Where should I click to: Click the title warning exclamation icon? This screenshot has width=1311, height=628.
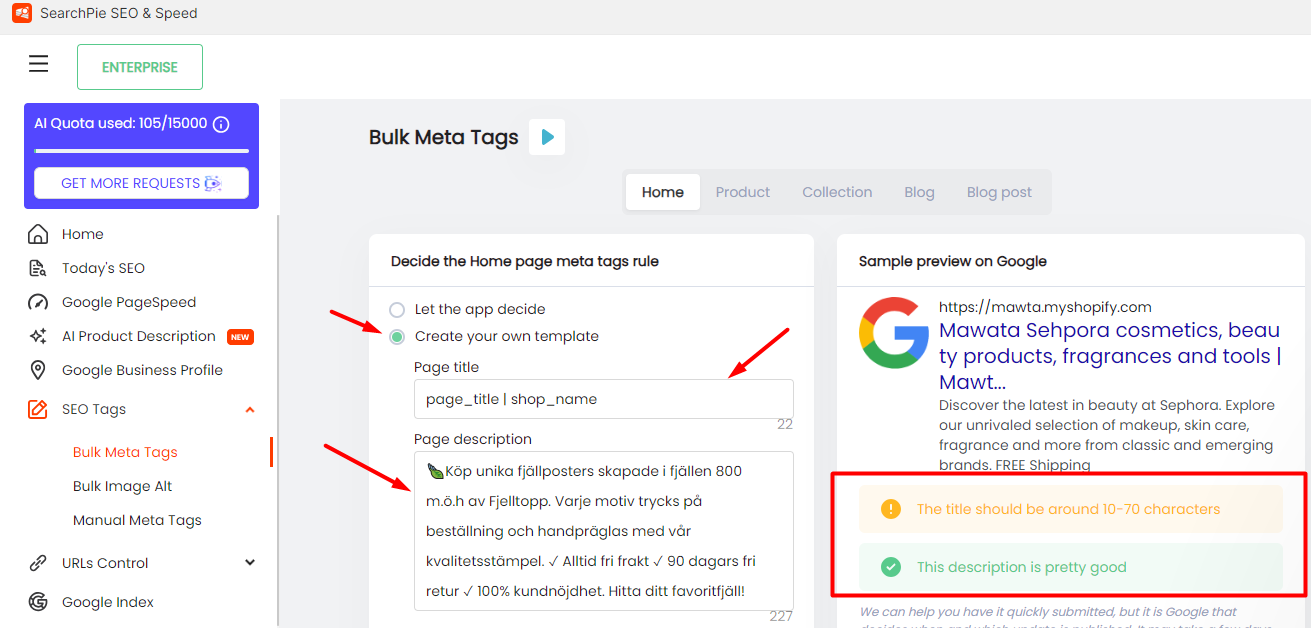coord(890,509)
